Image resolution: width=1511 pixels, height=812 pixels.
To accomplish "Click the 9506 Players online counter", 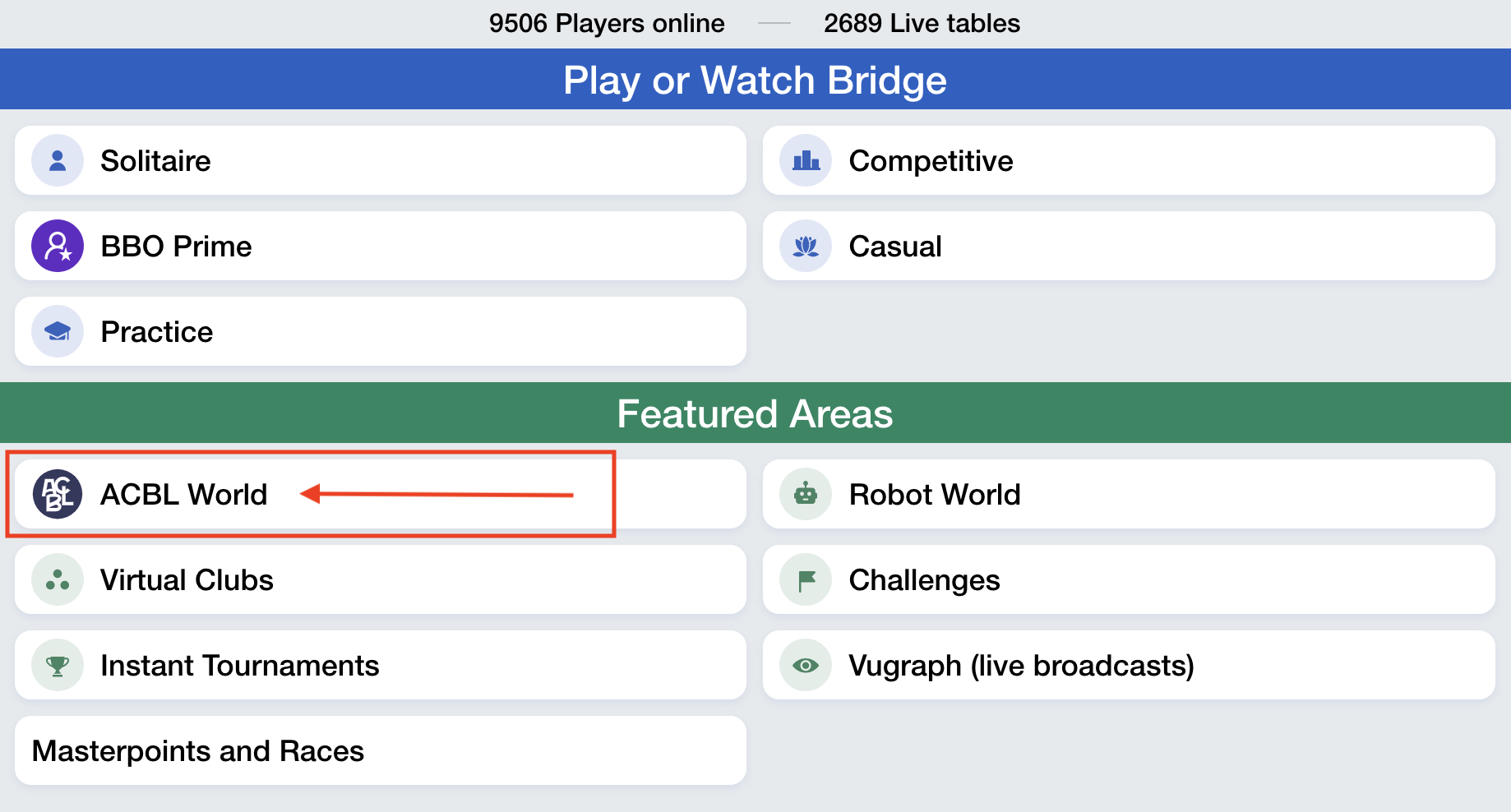I will 606,22.
